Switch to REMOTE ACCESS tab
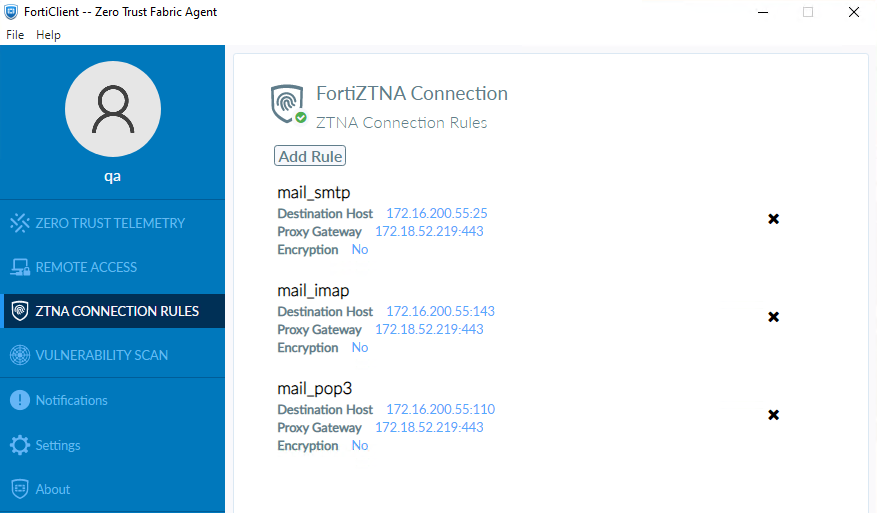This screenshot has height=513, width=877. pyautogui.click(x=86, y=267)
